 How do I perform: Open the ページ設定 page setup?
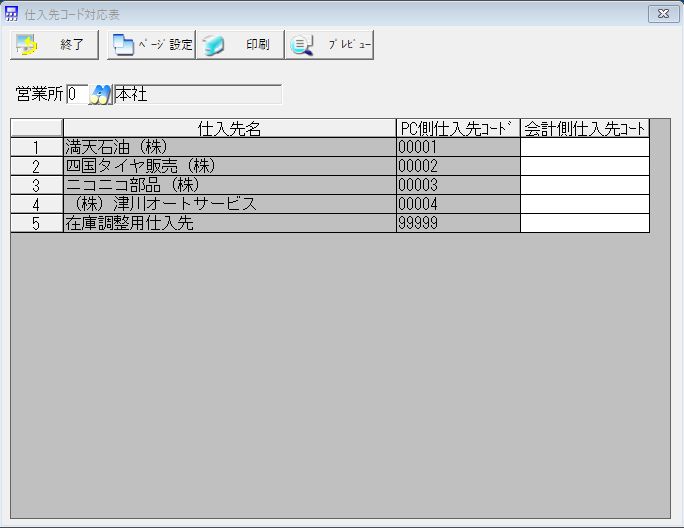151,45
